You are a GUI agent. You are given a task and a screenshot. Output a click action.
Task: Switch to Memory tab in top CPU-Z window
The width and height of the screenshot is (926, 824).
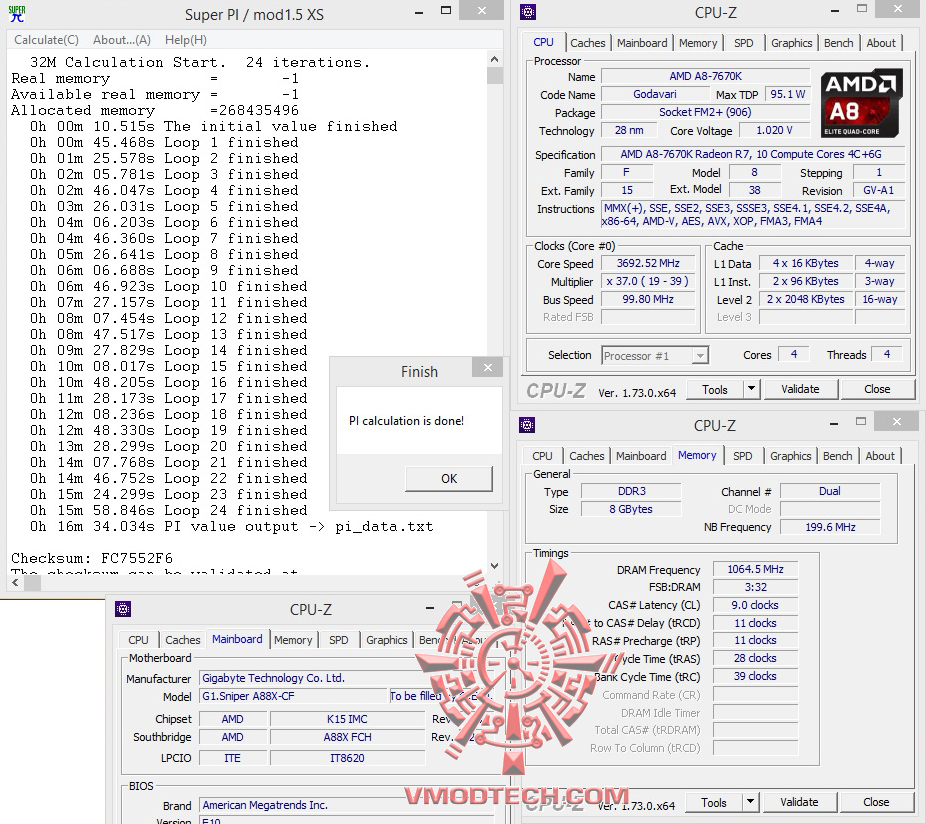pyautogui.click(x=697, y=43)
